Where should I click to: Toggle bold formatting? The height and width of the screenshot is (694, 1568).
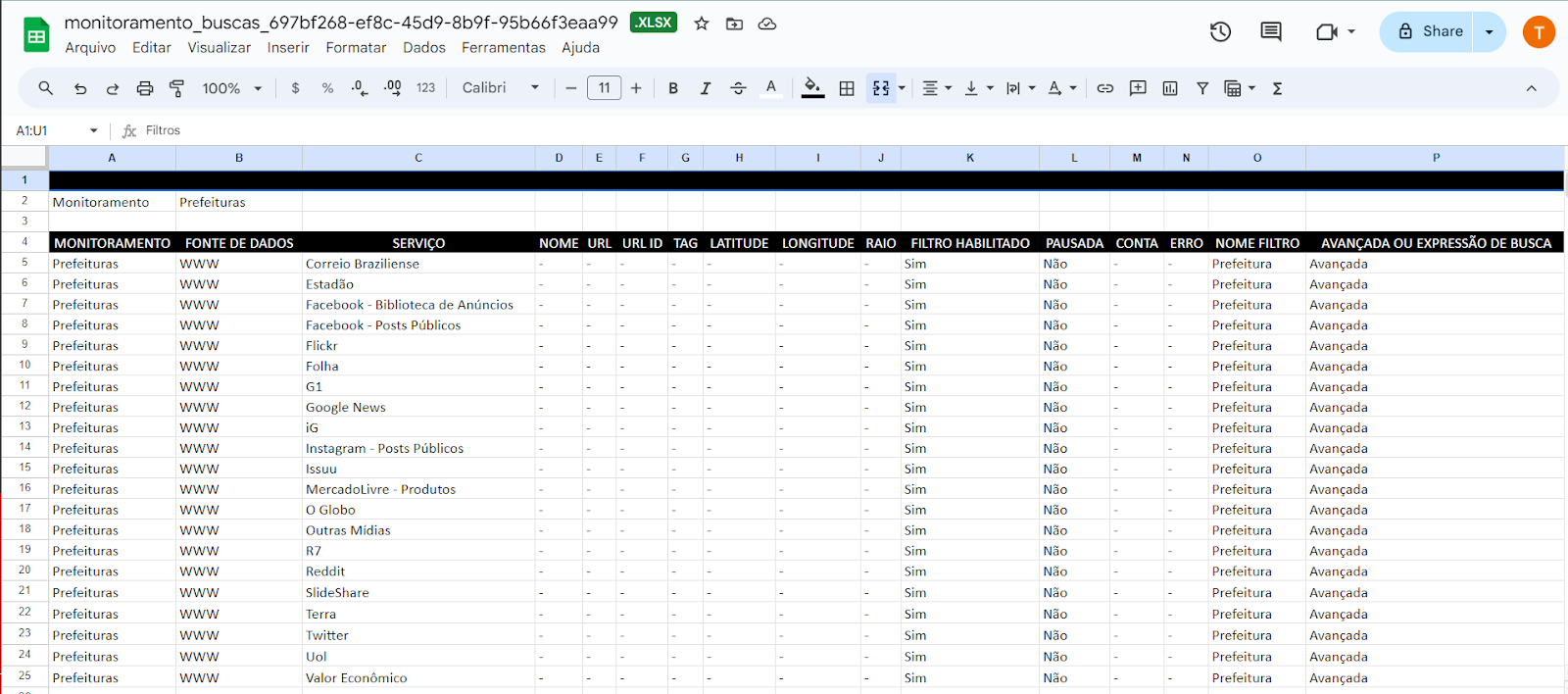coord(673,88)
